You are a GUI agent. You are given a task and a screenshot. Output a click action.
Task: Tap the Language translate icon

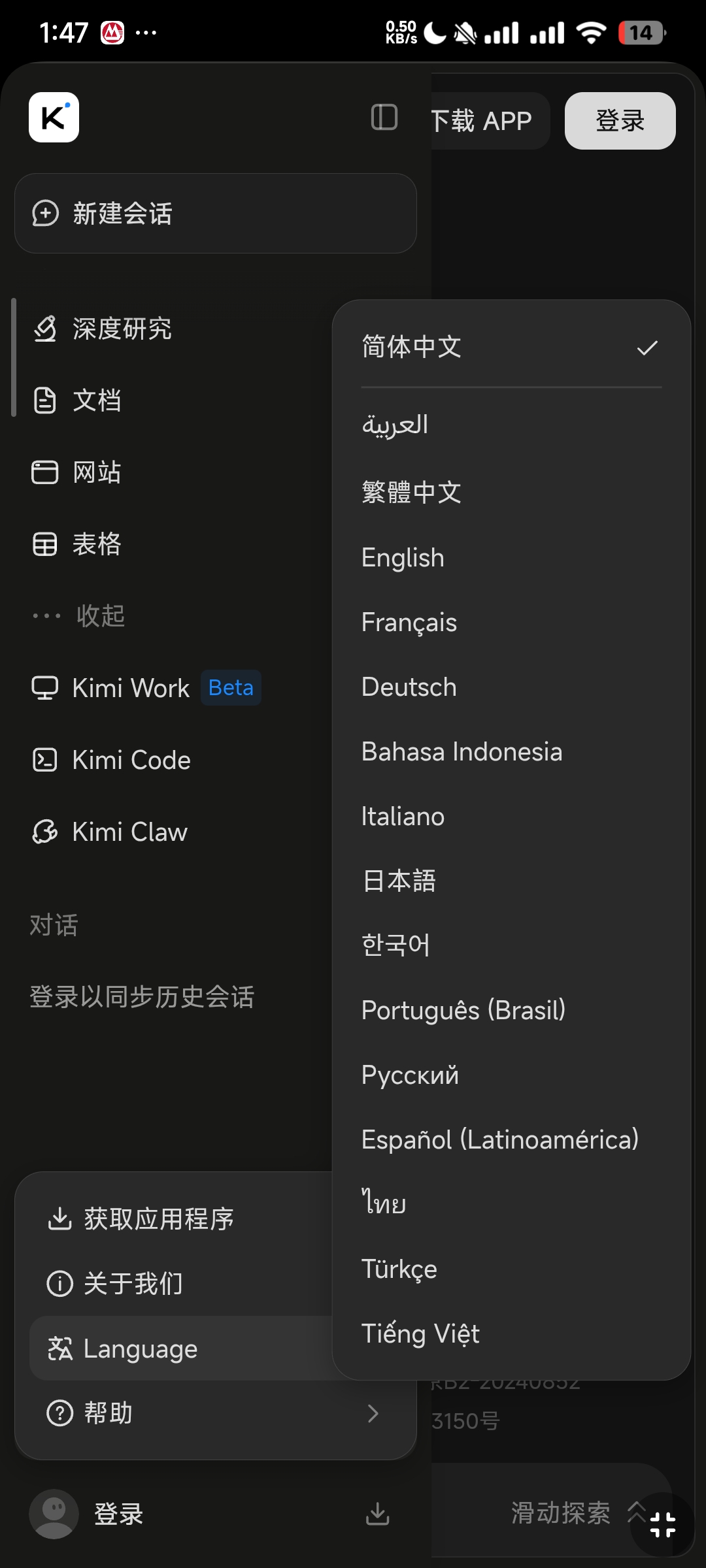(x=59, y=1348)
